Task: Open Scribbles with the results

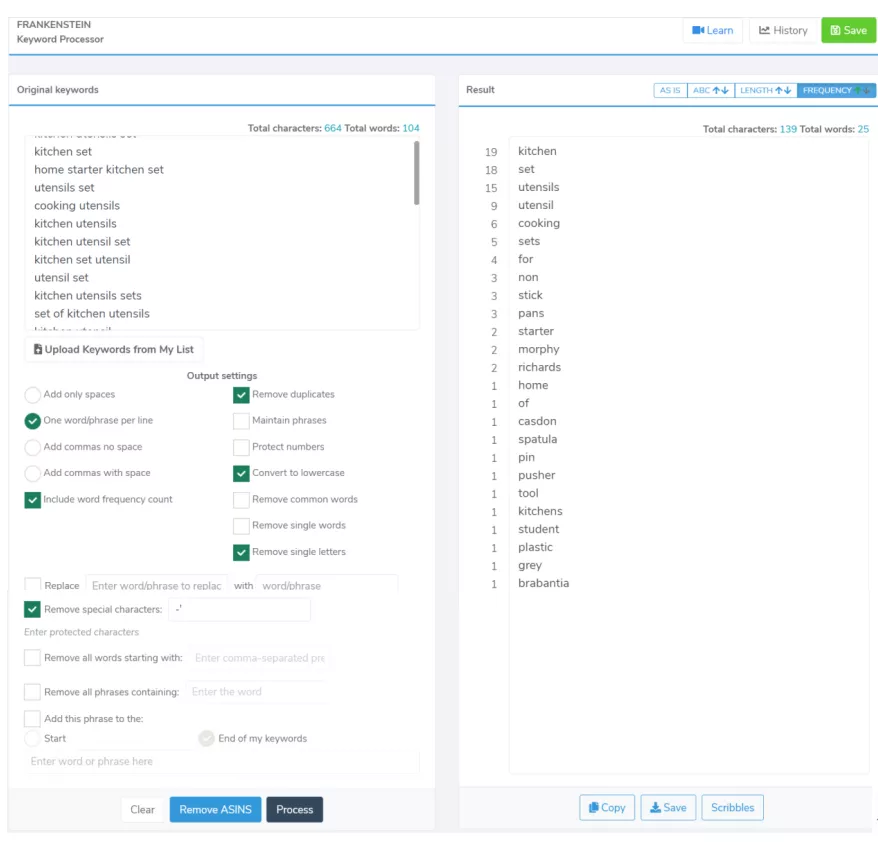Action: (x=732, y=807)
